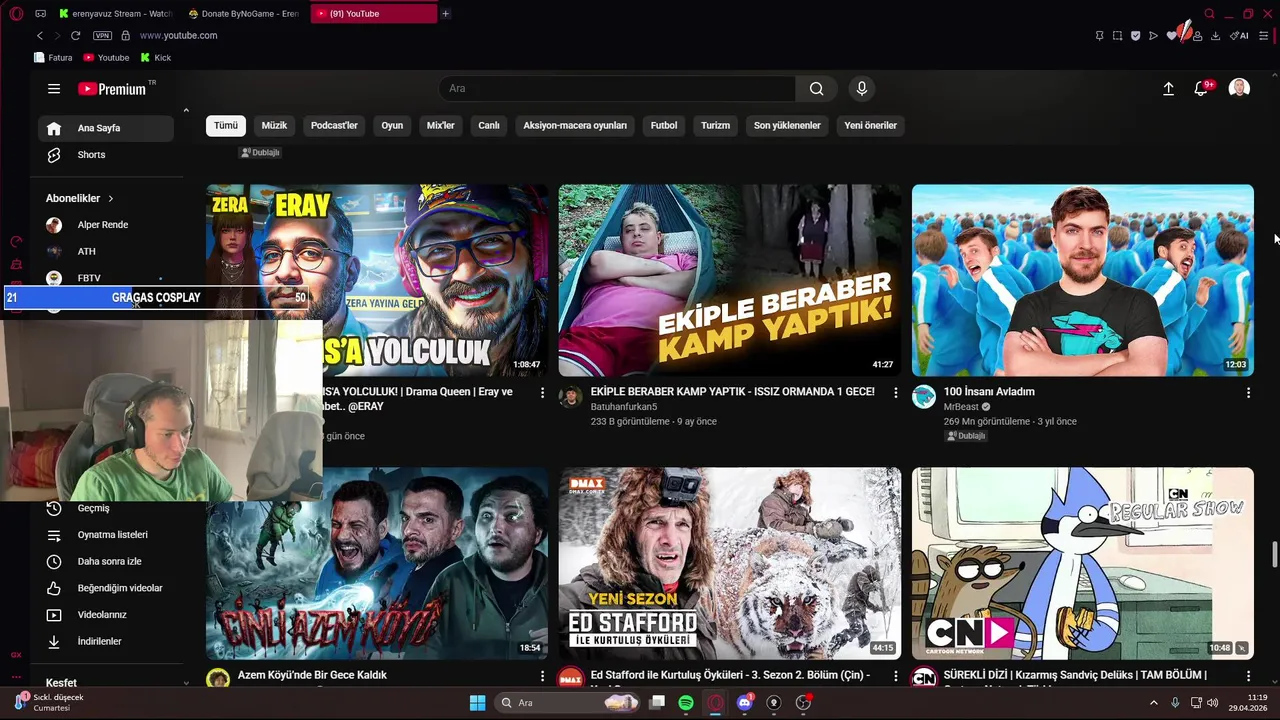Open Discord from the taskbar
This screenshot has width=1280, height=720.
pos(744,703)
